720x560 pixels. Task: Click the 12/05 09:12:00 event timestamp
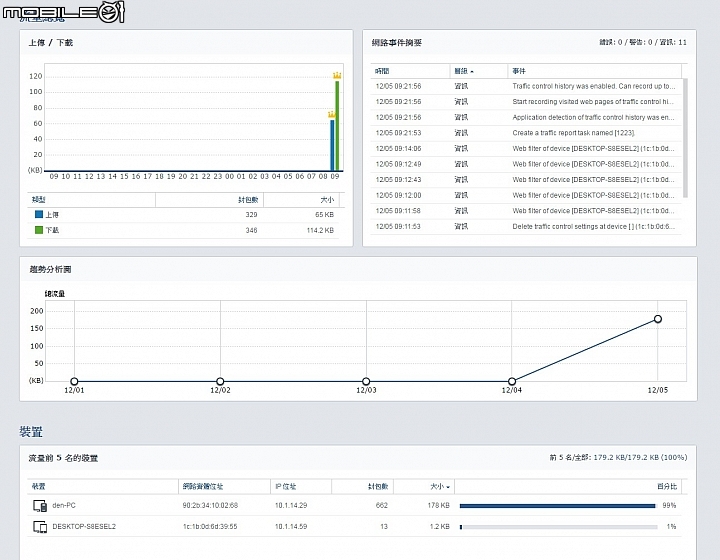[x=399, y=196]
